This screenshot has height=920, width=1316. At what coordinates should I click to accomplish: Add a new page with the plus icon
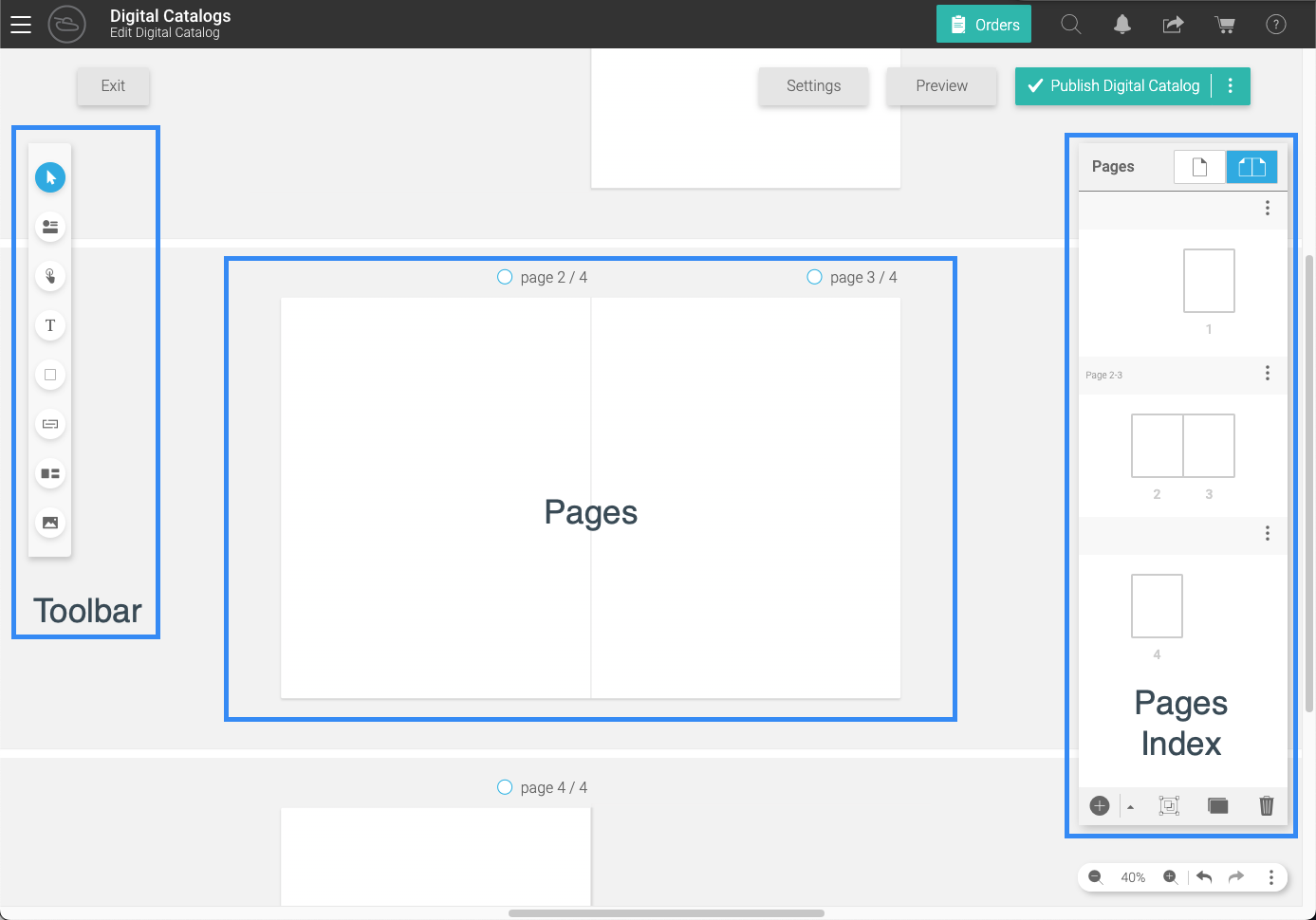pos(1099,805)
